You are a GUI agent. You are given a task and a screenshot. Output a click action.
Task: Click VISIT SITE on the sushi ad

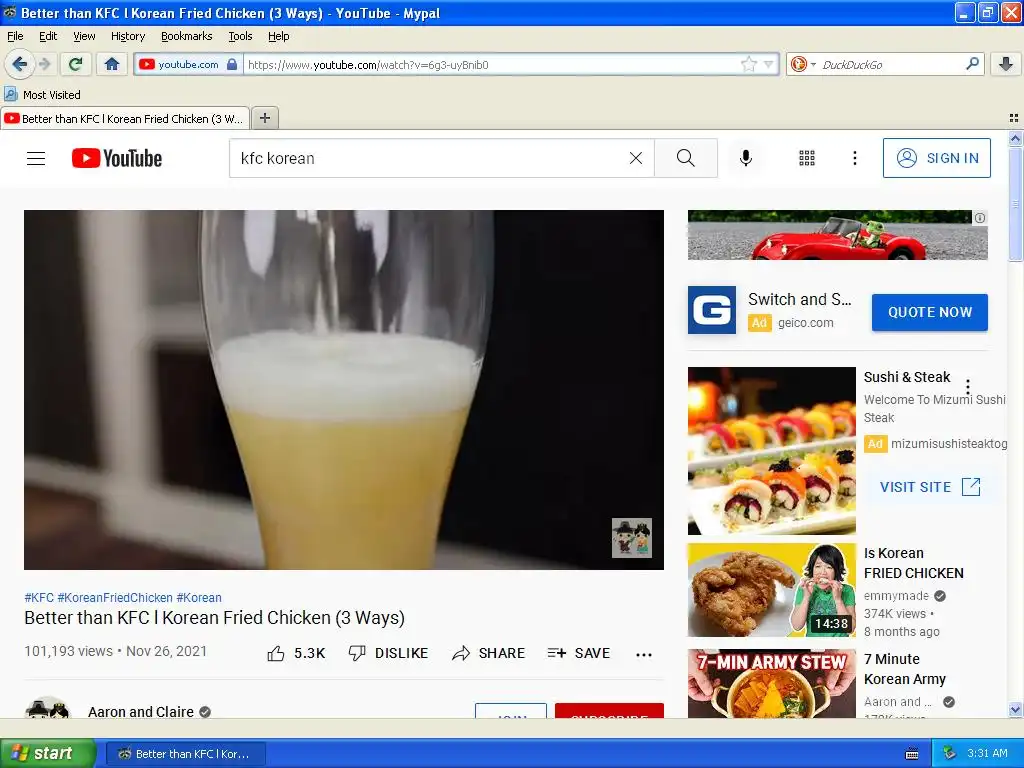930,487
